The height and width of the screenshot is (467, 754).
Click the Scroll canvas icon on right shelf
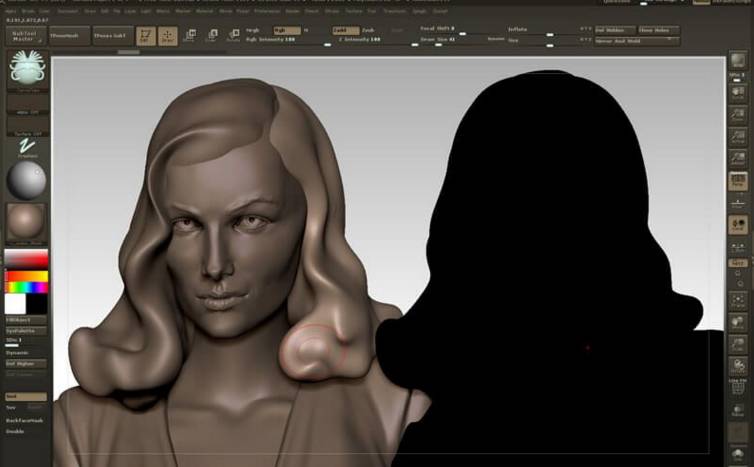[x=738, y=92]
